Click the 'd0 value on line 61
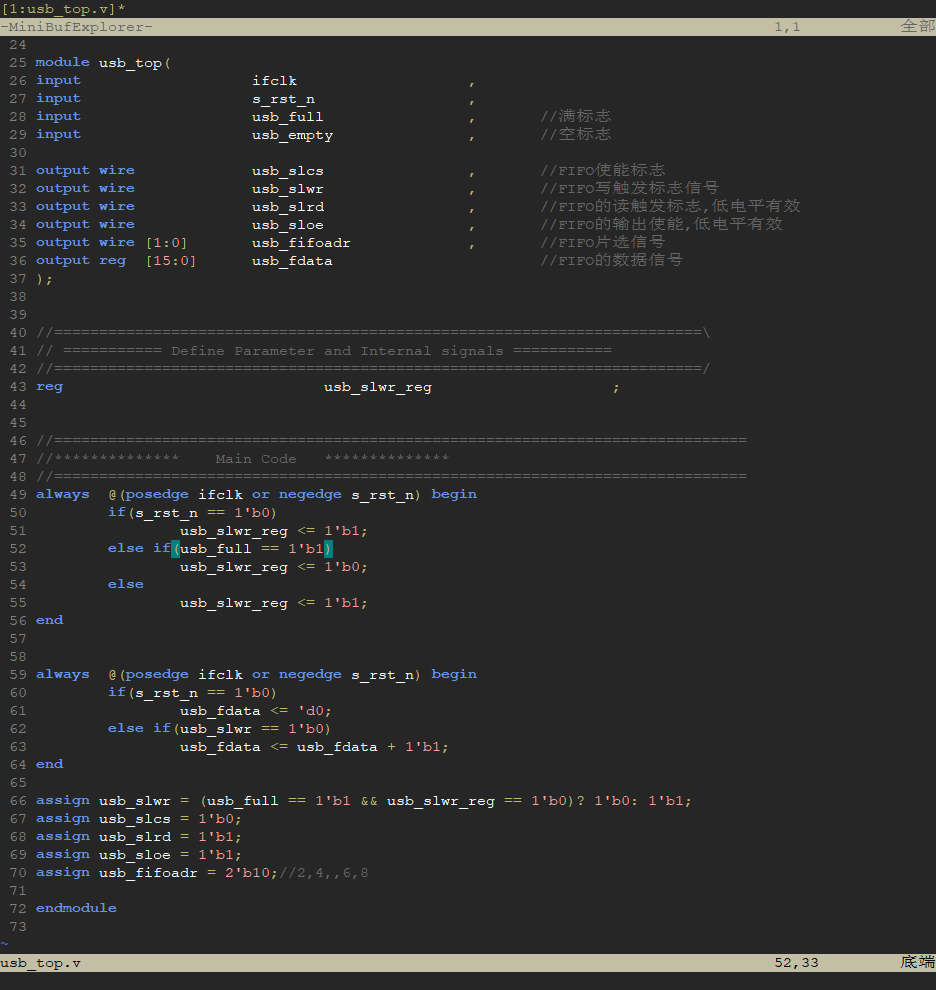 [311, 711]
